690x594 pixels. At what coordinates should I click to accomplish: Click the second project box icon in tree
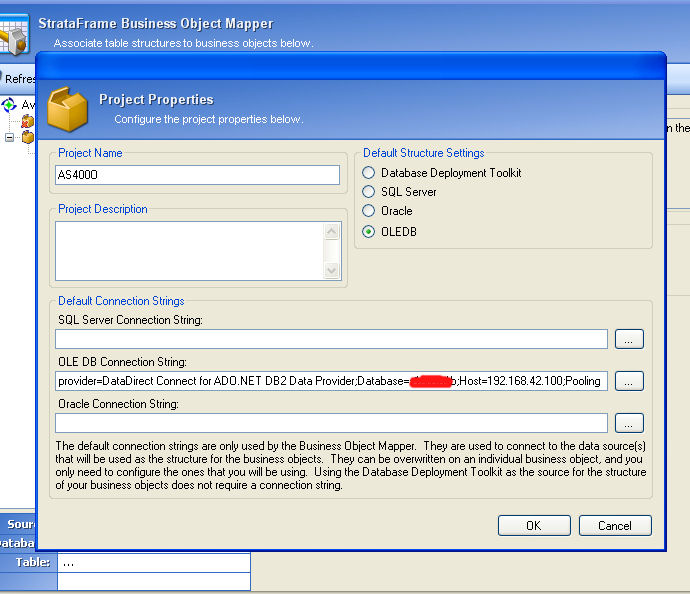click(x=27, y=137)
